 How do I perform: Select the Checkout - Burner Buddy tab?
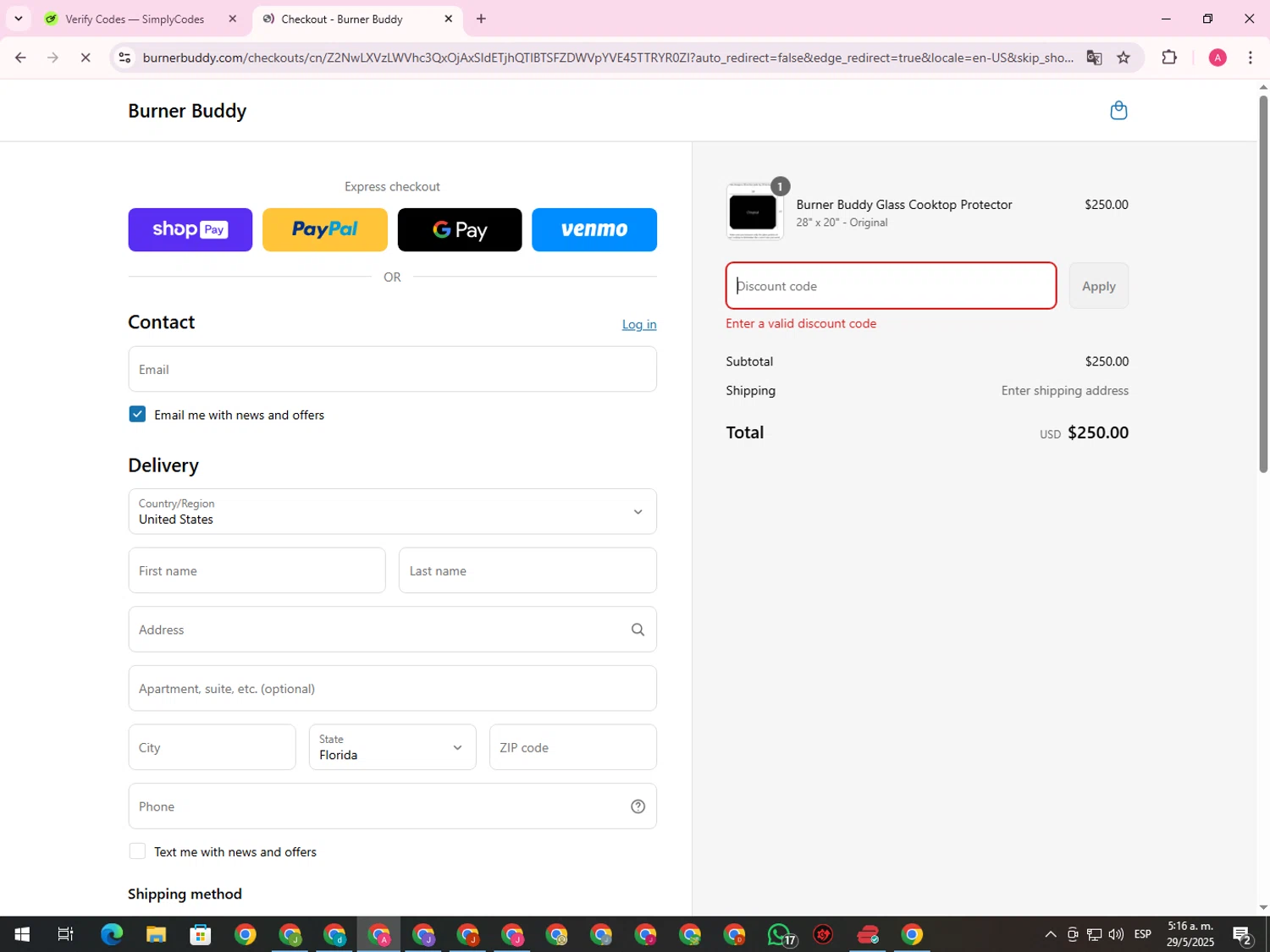(342, 19)
